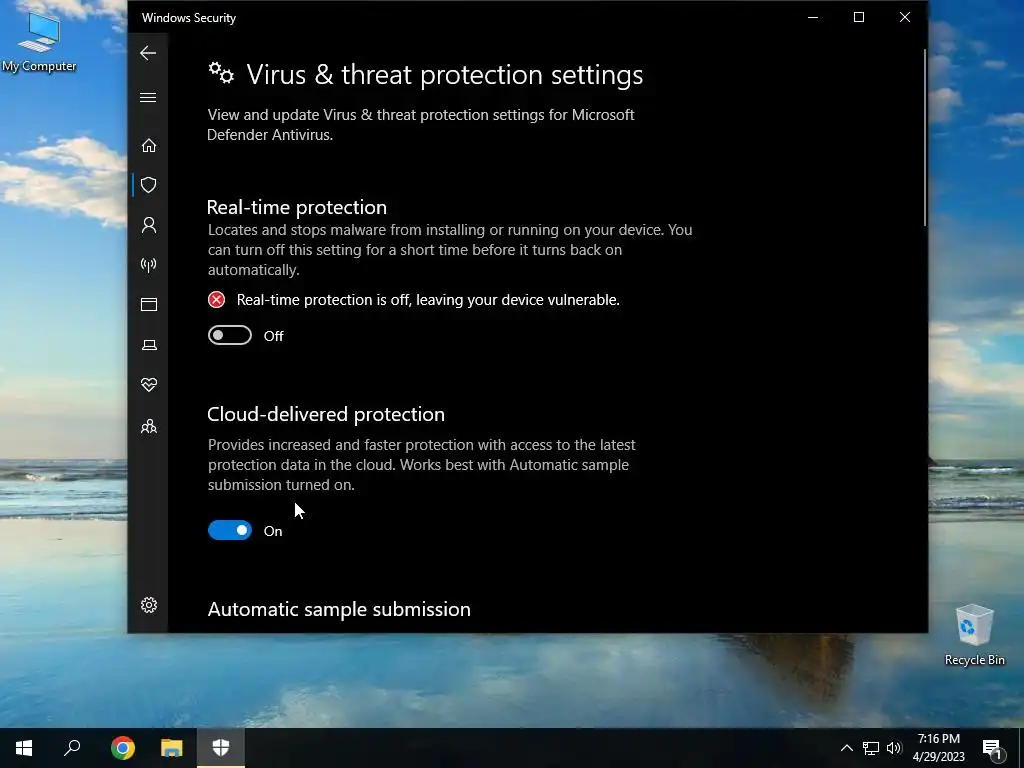Image resolution: width=1024 pixels, height=768 pixels.
Task: Open App & browser control icon
Action: [x=149, y=304]
